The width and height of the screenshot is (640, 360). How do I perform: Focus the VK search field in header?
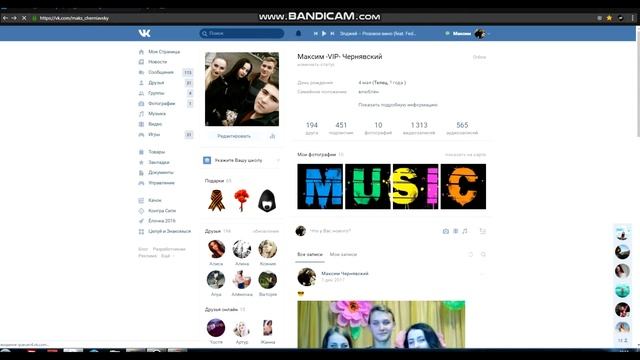pos(242,33)
